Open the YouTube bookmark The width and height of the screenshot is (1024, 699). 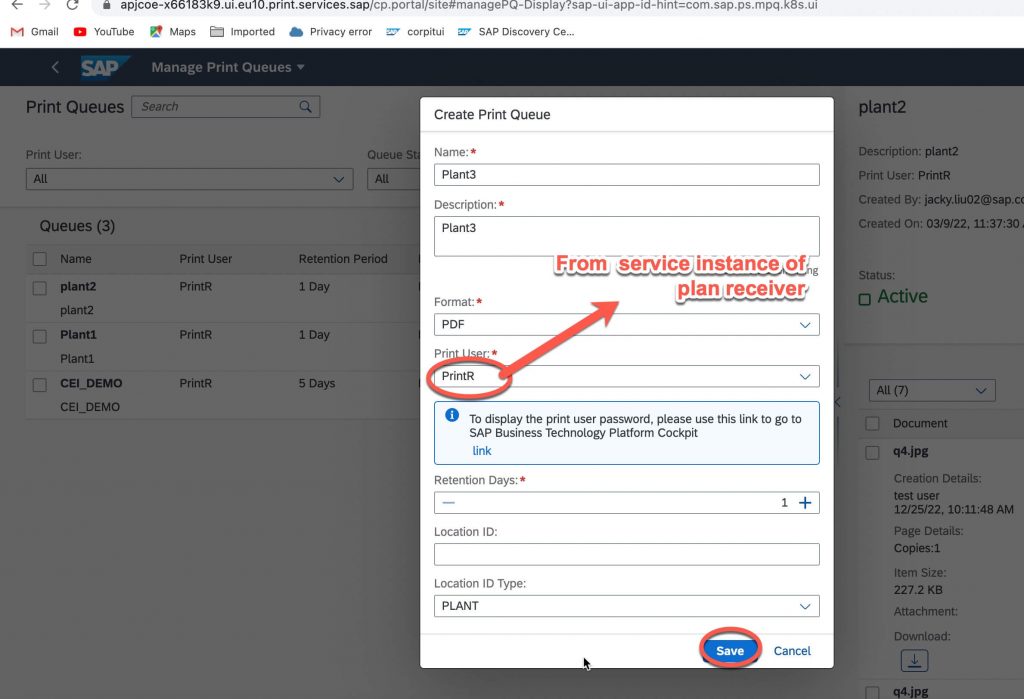click(x=104, y=31)
